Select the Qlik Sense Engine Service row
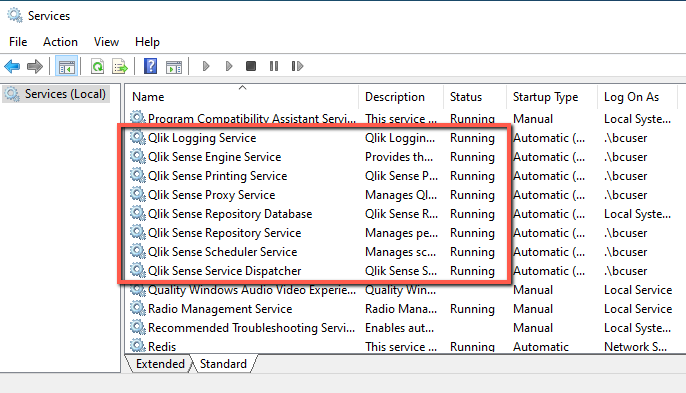Image resolution: width=686 pixels, height=393 pixels. click(405, 157)
